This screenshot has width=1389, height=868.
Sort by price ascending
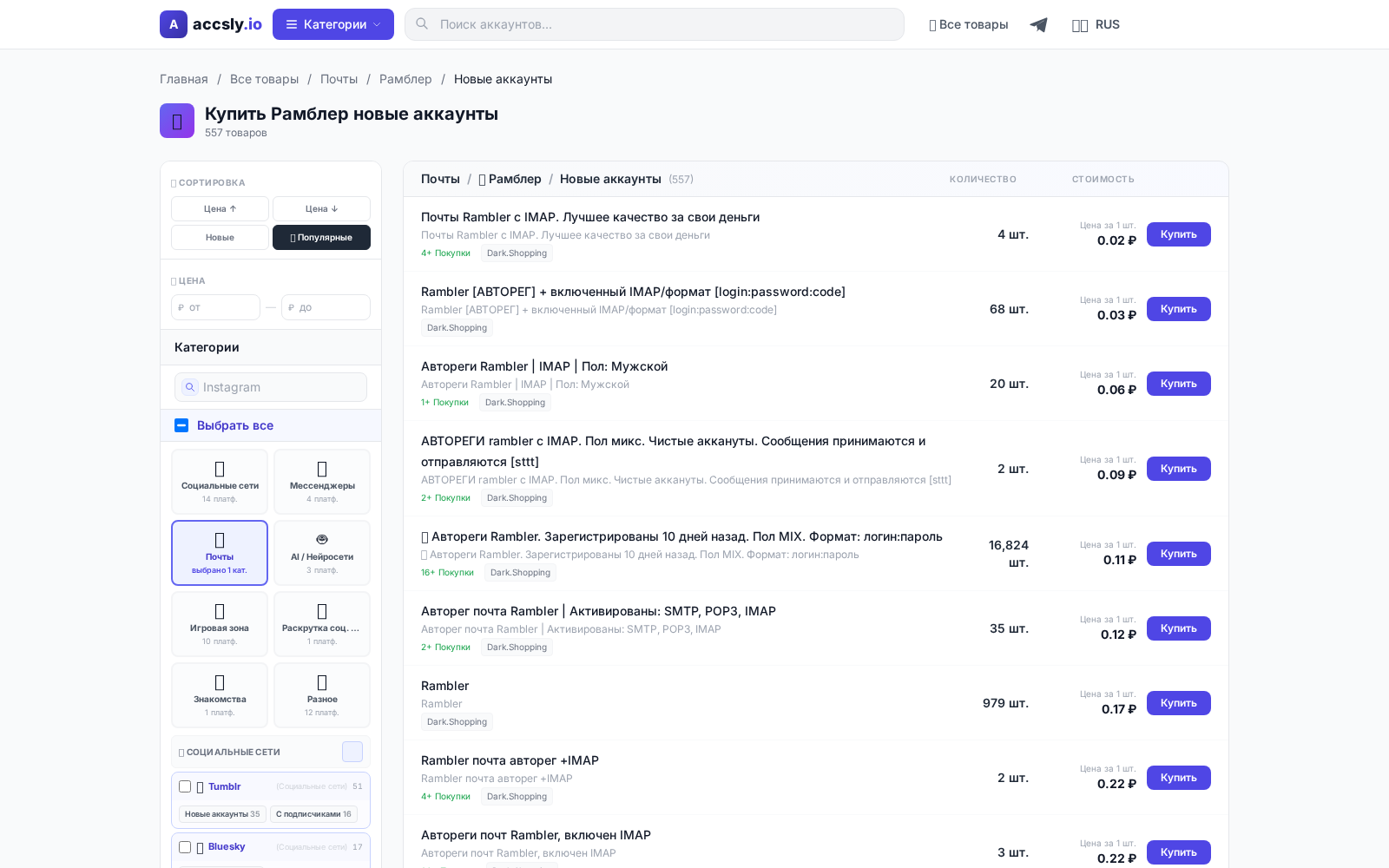pyautogui.click(x=220, y=208)
